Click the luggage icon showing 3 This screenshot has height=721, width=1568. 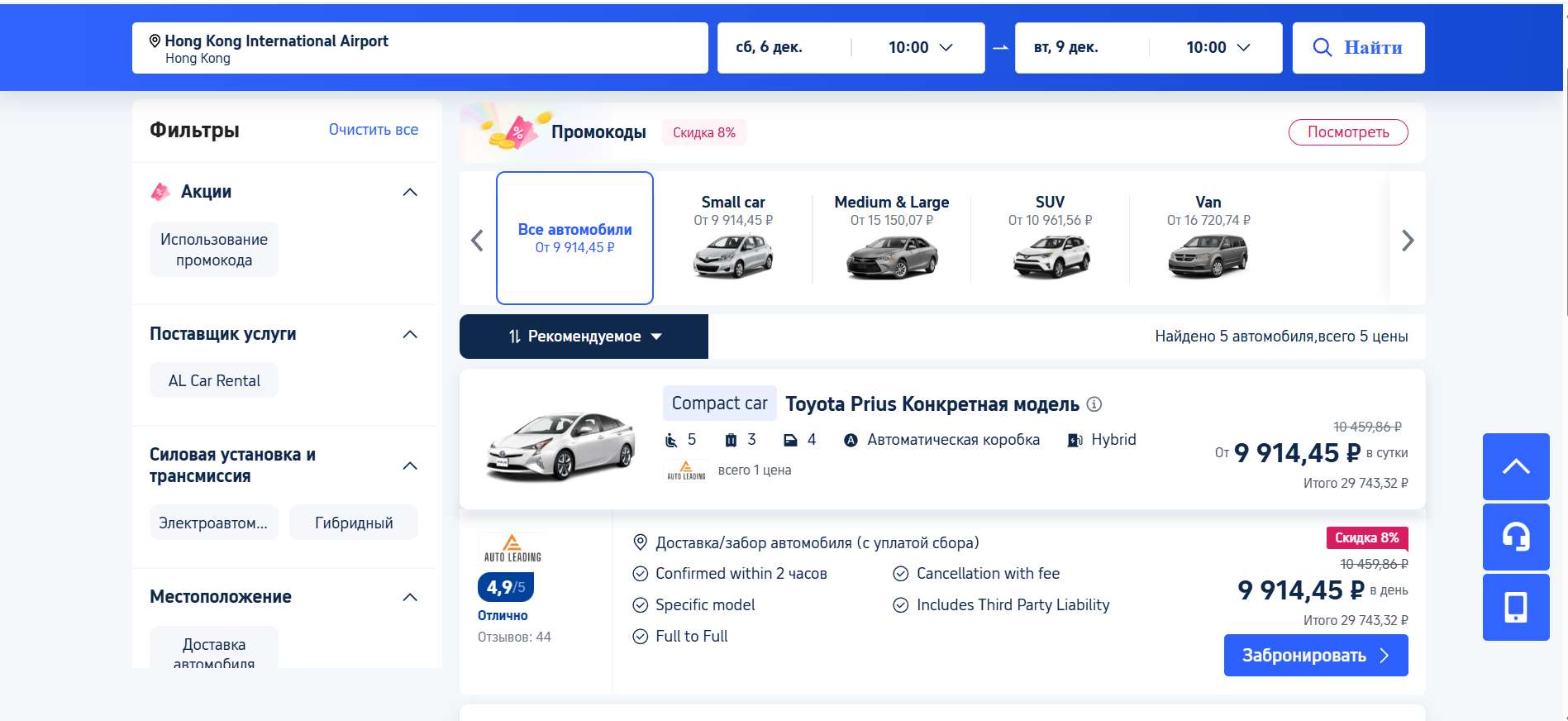[x=731, y=440]
